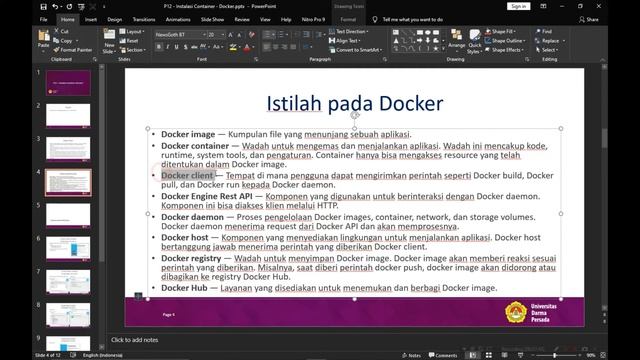
Task: Toggle Normal view button
Action: pos(473,355)
